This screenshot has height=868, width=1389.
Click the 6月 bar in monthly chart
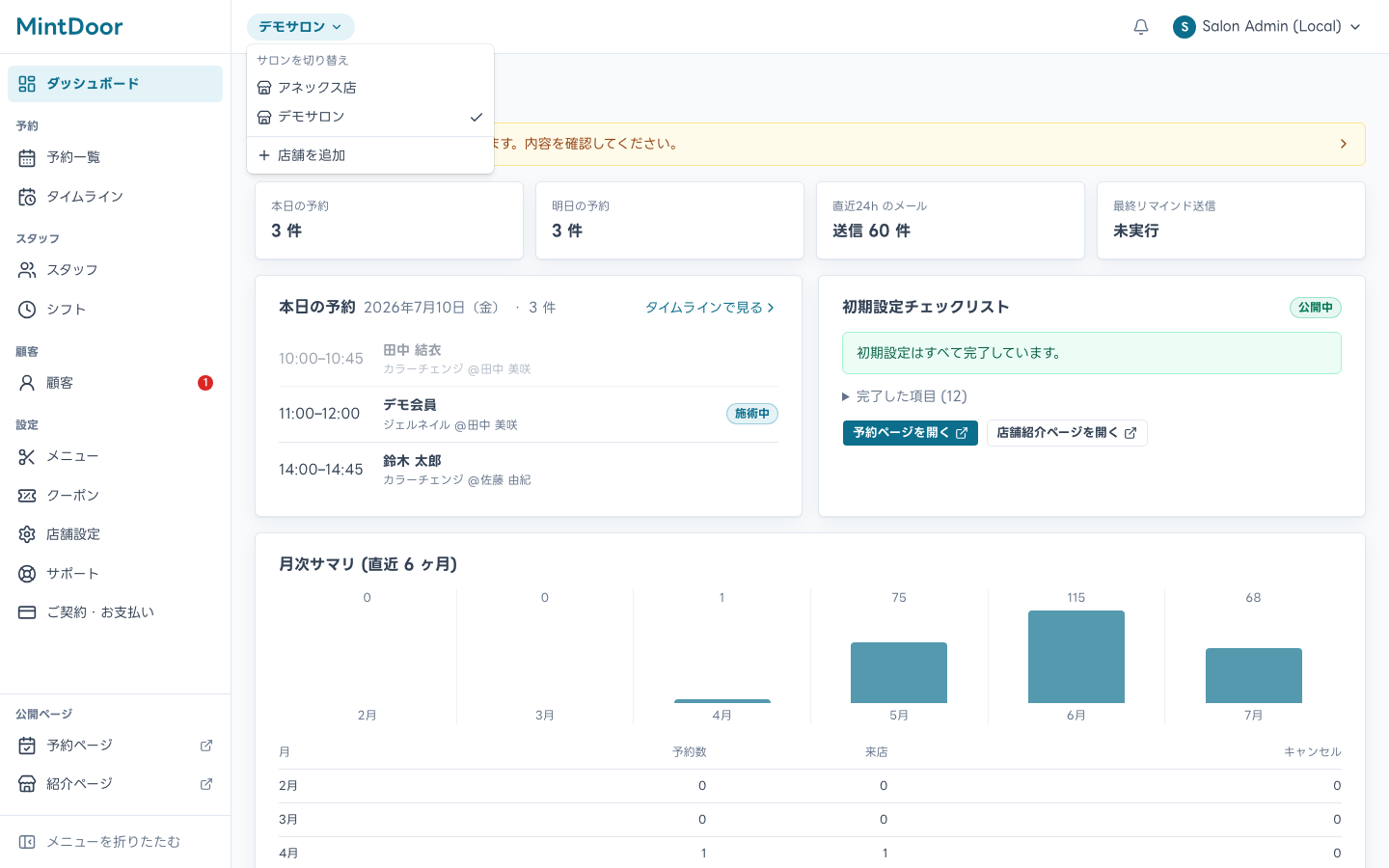pyautogui.click(x=1076, y=657)
